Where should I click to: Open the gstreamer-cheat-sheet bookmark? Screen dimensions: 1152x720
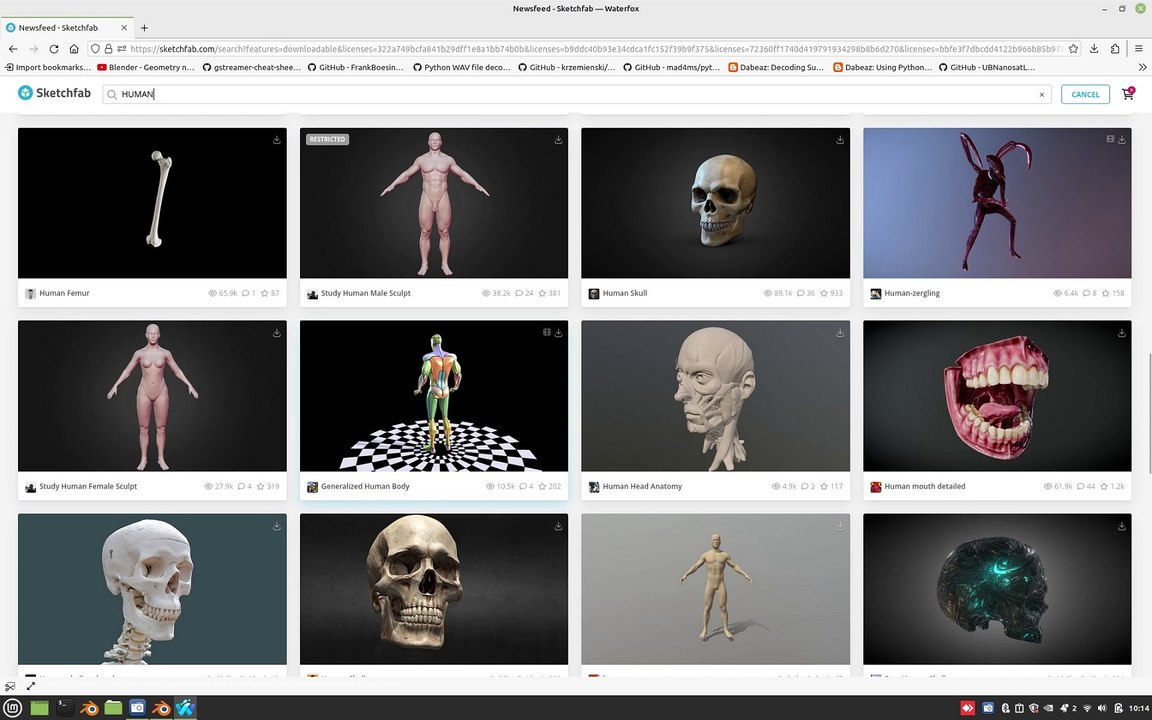(x=251, y=68)
